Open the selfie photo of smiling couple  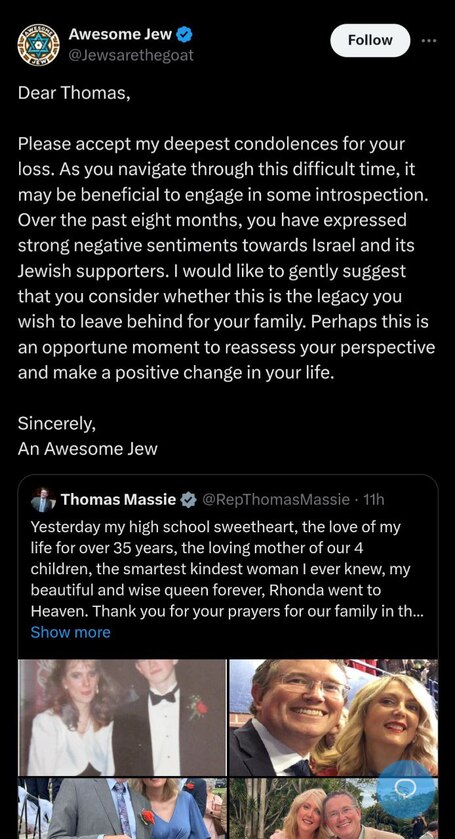[x=333, y=718]
